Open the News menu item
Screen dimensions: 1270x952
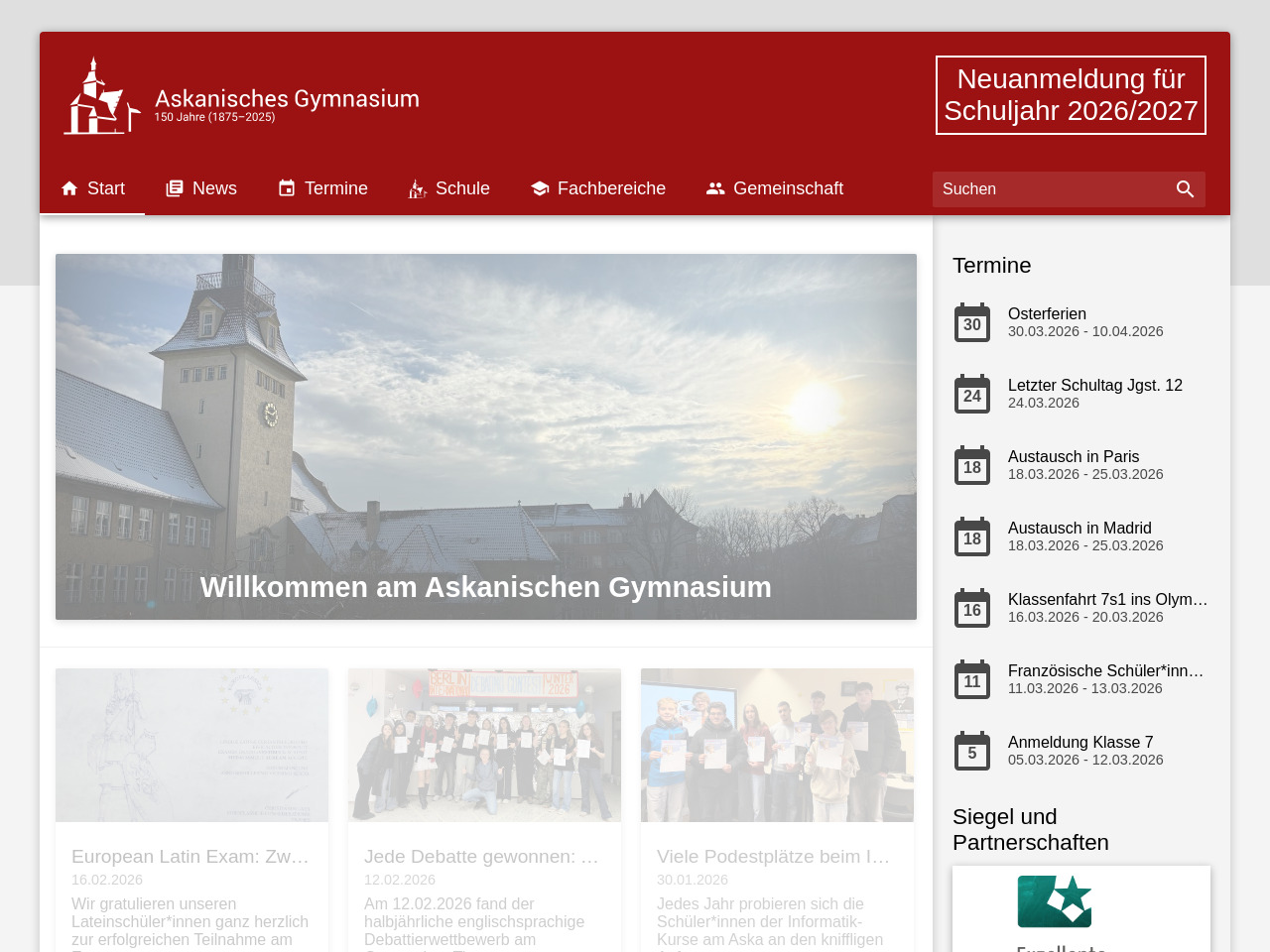[201, 188]
